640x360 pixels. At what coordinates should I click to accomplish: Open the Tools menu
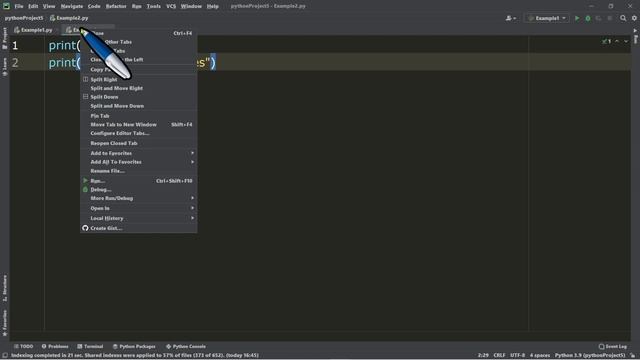click(x=153, y=6)
